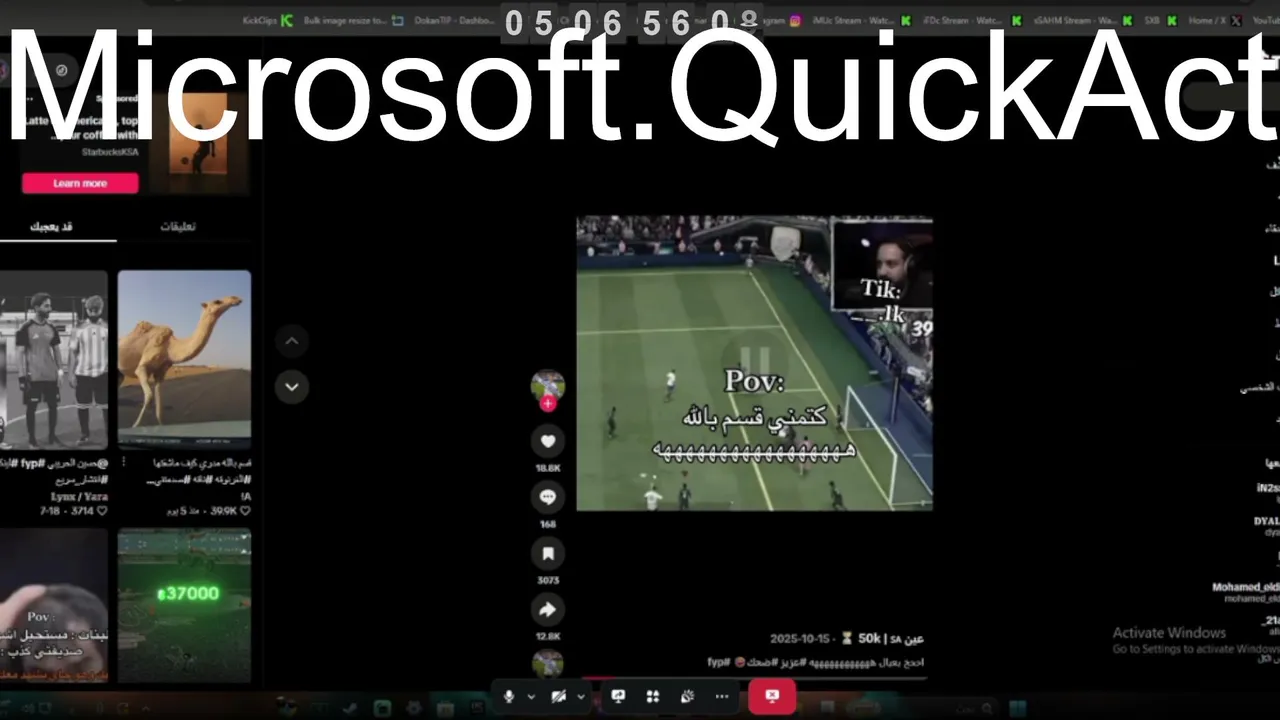1280x720 pixels.
Task: Click the 3073 saves count
Action: (x=547, y=580)
